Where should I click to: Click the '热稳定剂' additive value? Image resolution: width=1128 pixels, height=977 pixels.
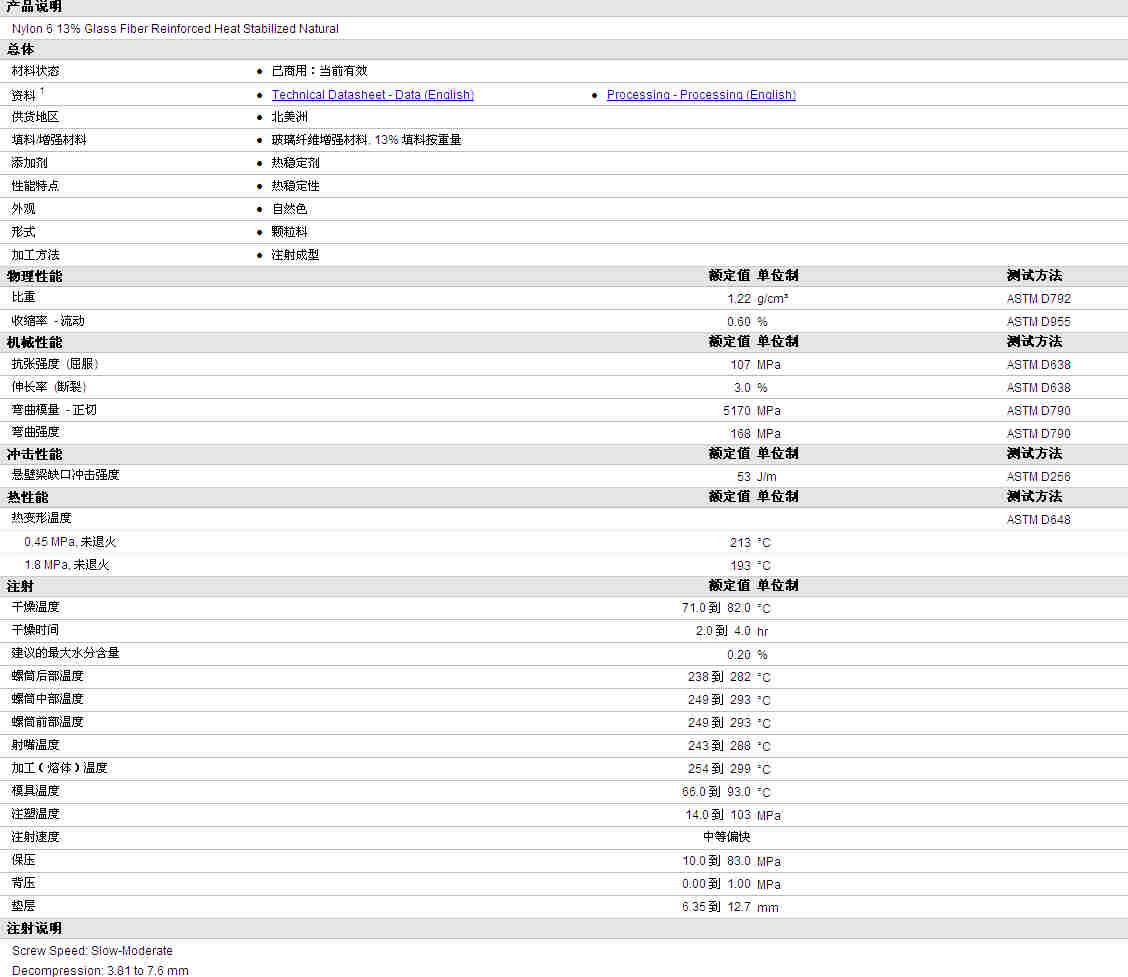tap(295, 163)
